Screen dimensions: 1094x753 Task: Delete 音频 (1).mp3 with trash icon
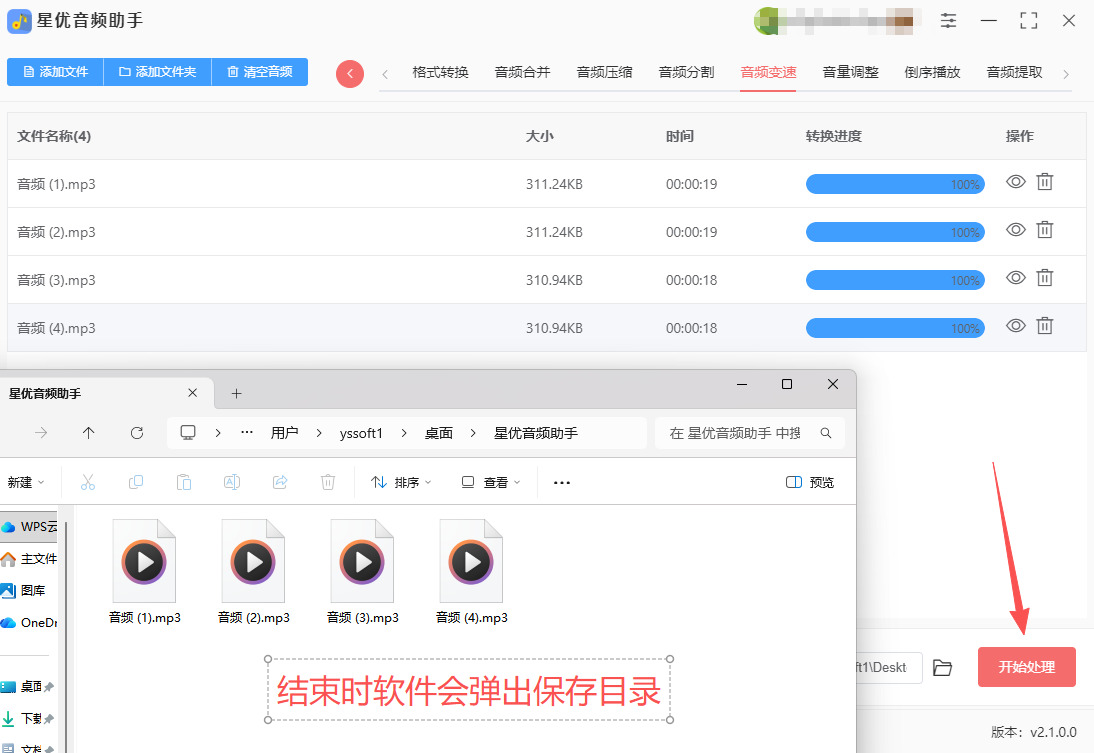tap(1045, 182)
